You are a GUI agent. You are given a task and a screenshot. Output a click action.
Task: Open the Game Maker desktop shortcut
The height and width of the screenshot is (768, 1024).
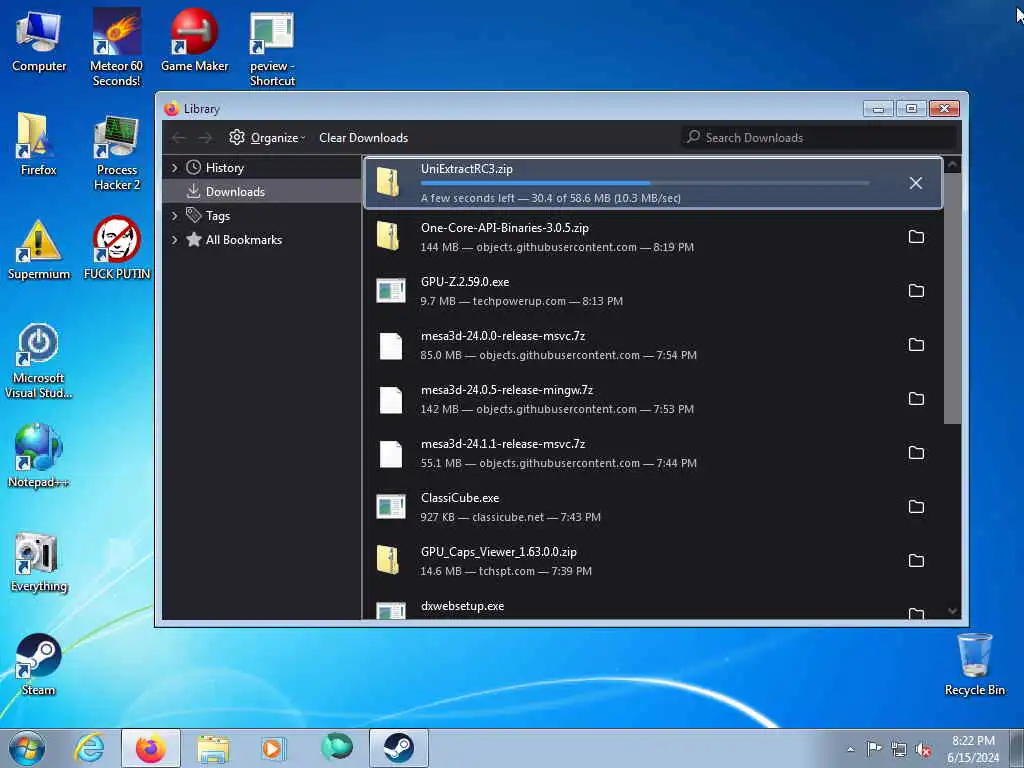pyautogui.click(x=195, y=40)
